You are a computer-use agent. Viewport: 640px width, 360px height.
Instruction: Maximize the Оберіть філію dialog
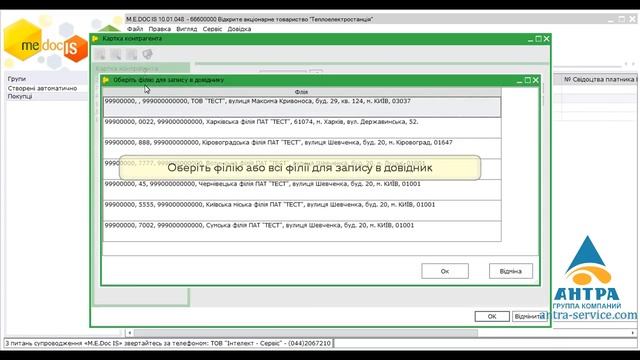pyautogui.click(x=527, y=80)
